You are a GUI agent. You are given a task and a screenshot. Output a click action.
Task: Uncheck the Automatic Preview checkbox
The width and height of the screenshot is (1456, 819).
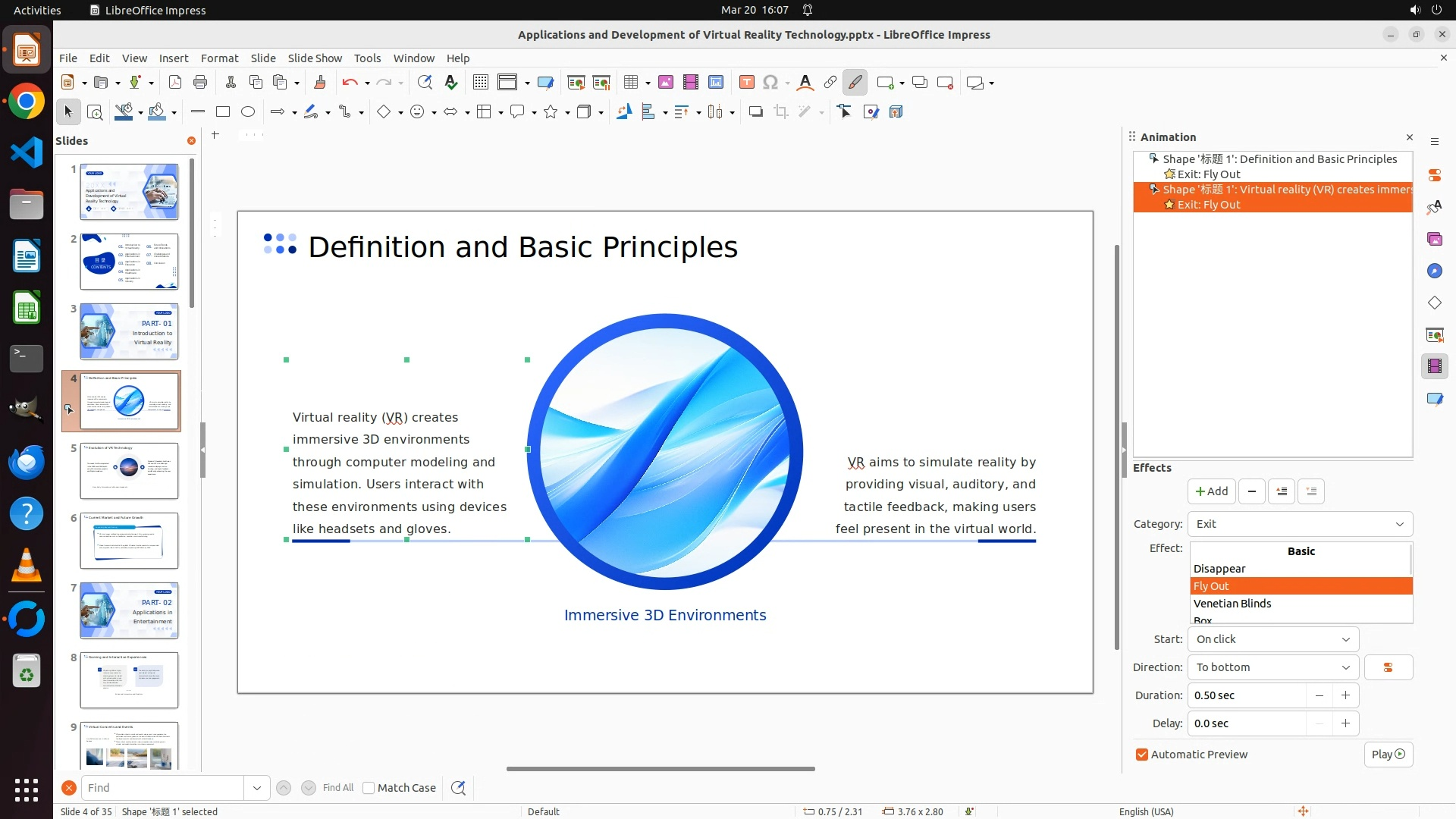coord(1142,755)
